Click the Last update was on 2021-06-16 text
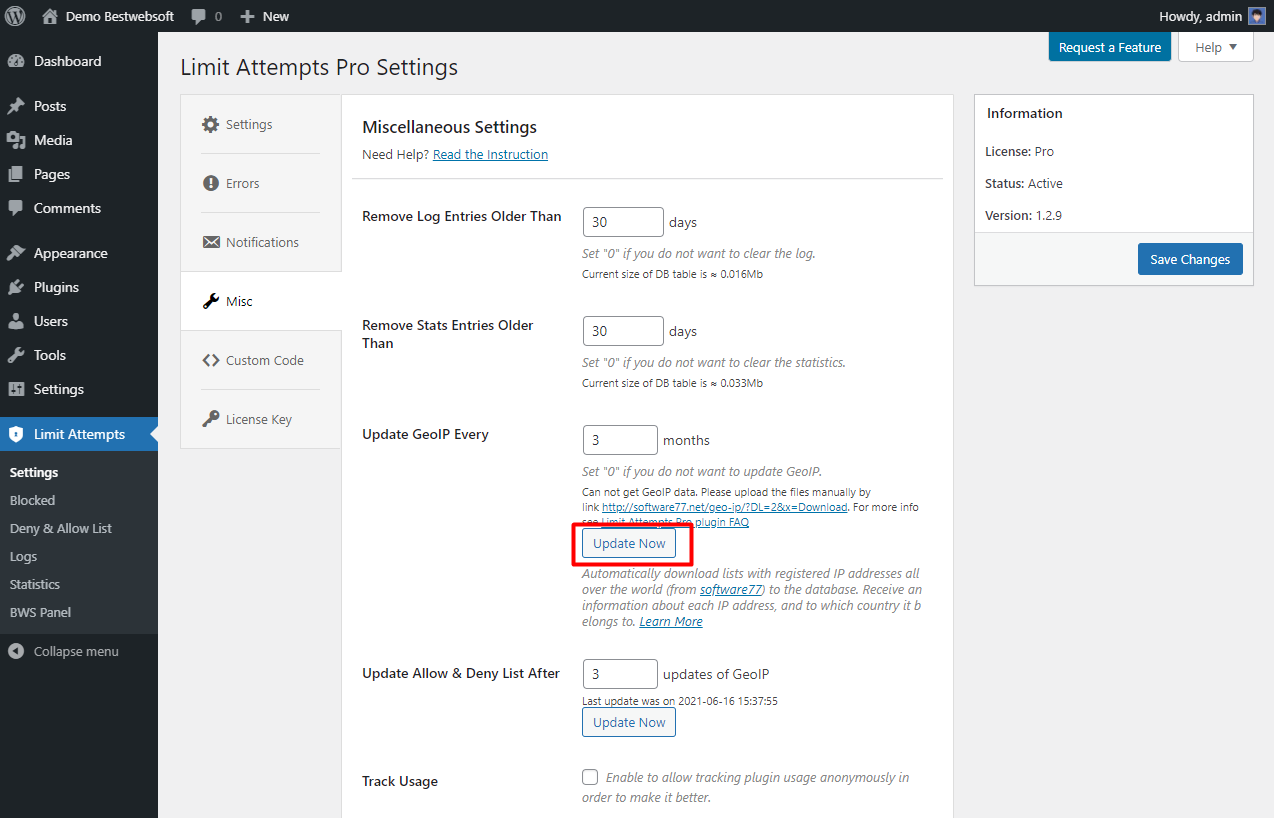Viewport: 1274px width, 818px height. (x=680, y=701)
